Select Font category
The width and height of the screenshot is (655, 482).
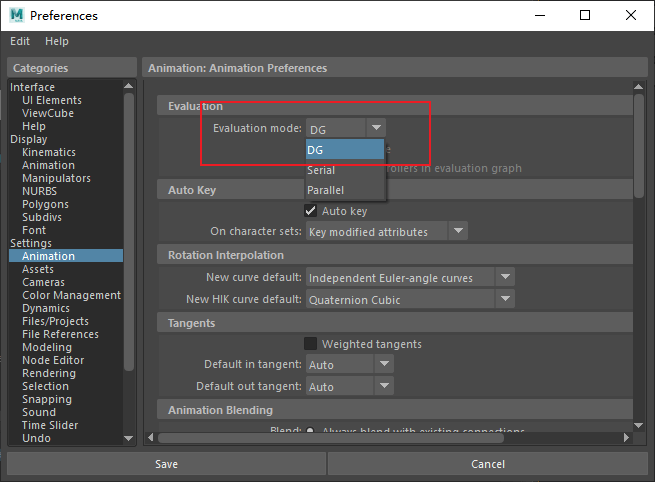click(x=34, y=230)
